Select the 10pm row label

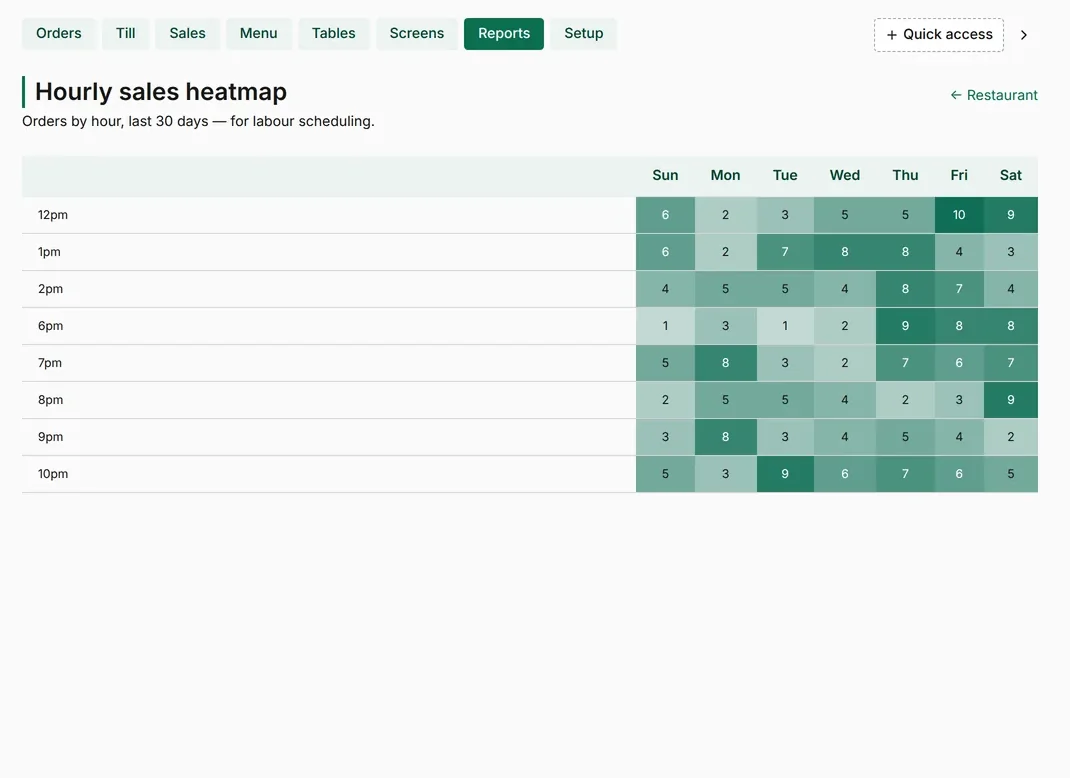(x=53, y=474)
